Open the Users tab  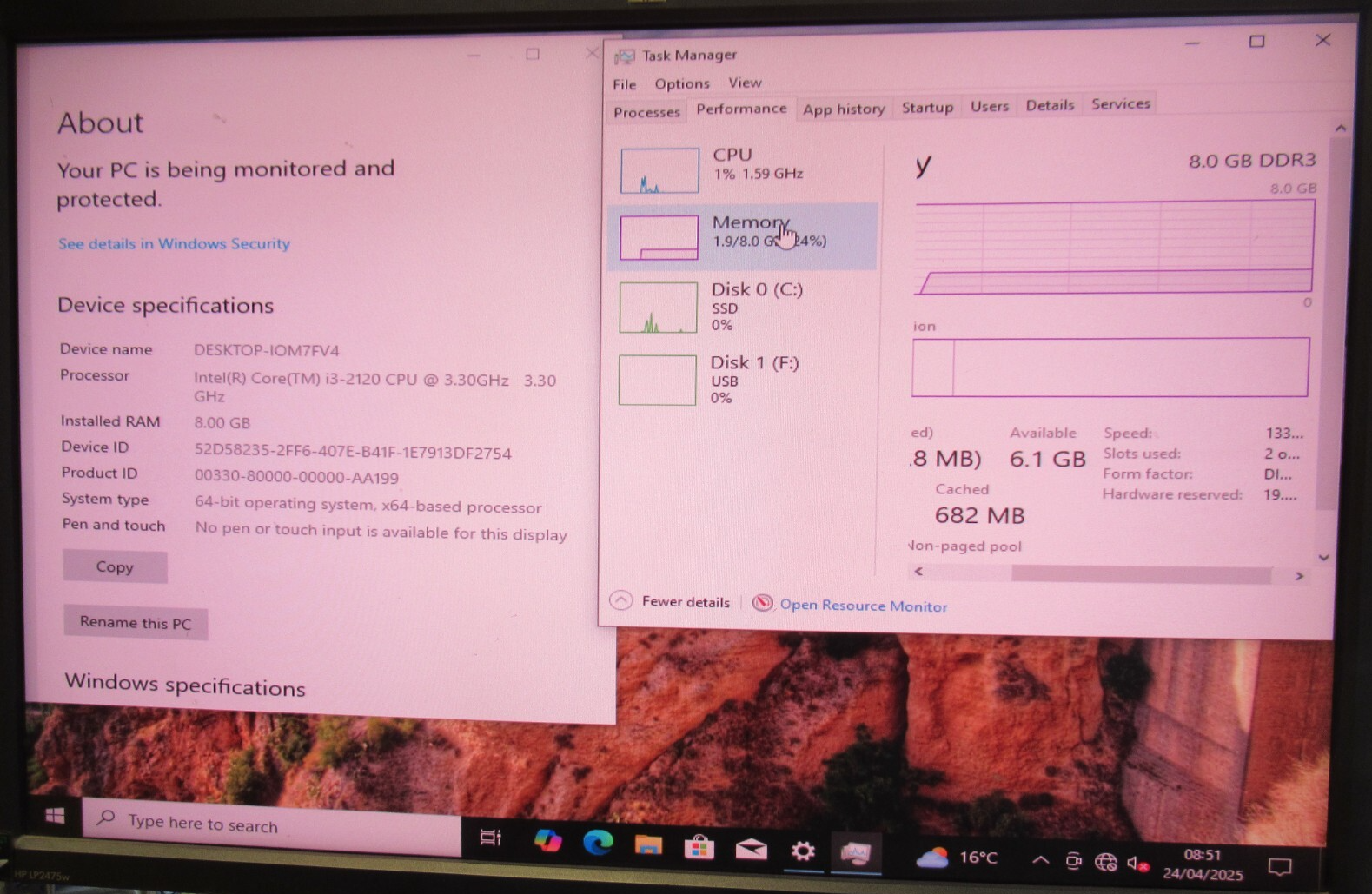pos(990,106)
